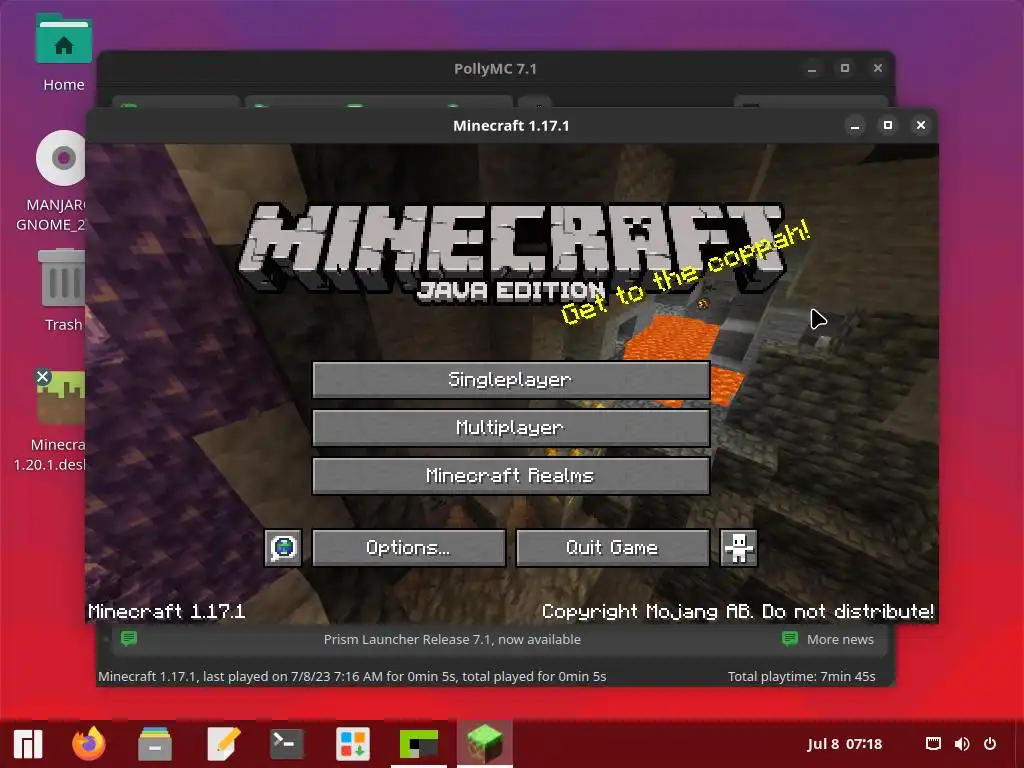Launch Firefox from the taskbar
The image size is (1024, 768).
[89, 744]
